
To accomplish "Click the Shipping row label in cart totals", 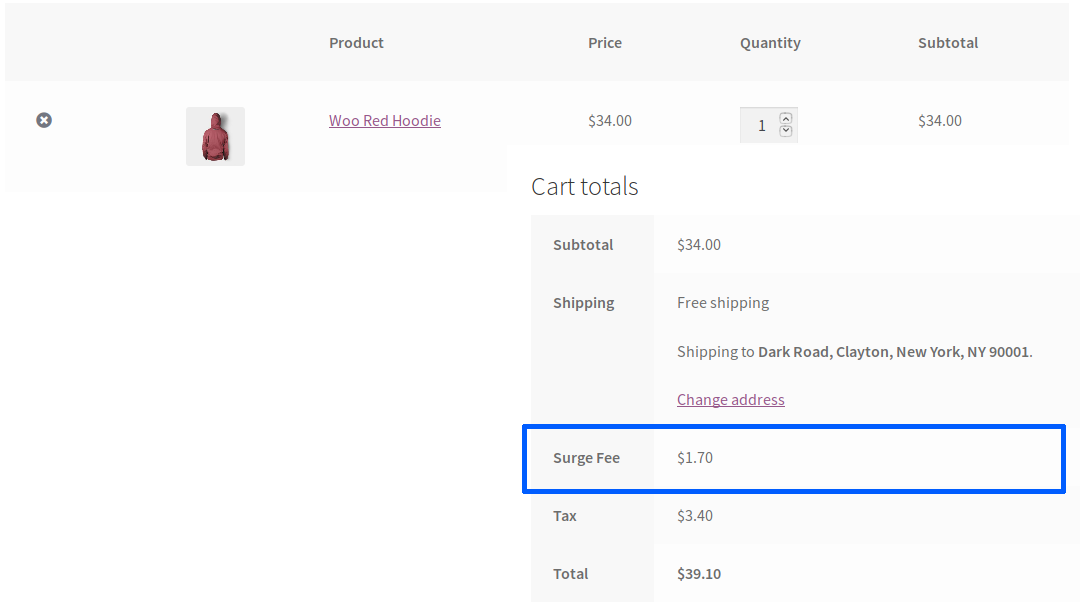I will click(x=584, y=303).
